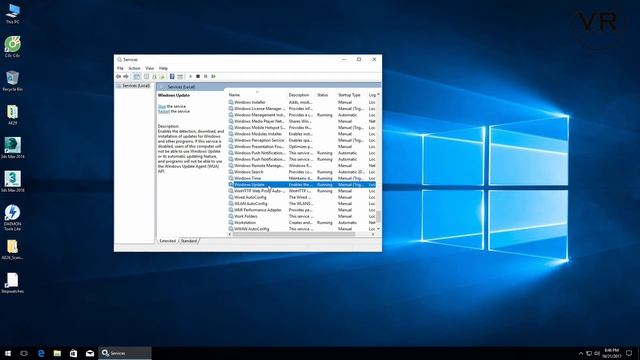Image resolution: width=640 pixels, height=360 pixels.
Task: Click the Export List toolbar icon
Action: pos(162,76)
